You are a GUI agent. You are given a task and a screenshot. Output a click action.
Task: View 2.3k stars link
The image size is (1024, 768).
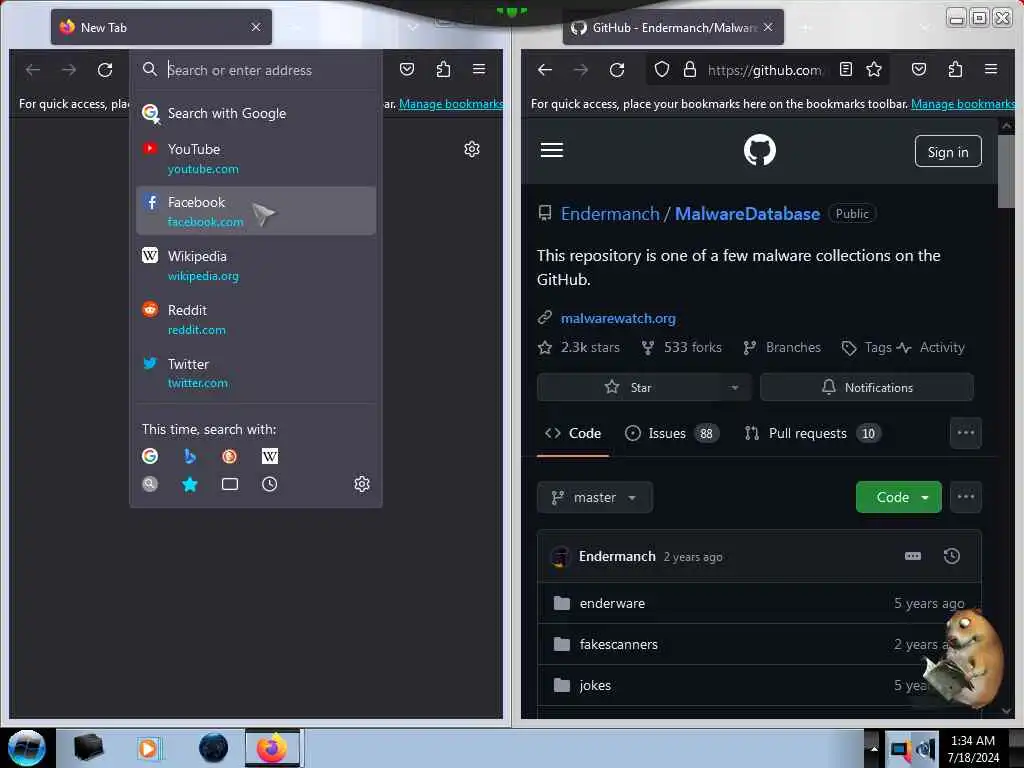[x=579, y=347]
